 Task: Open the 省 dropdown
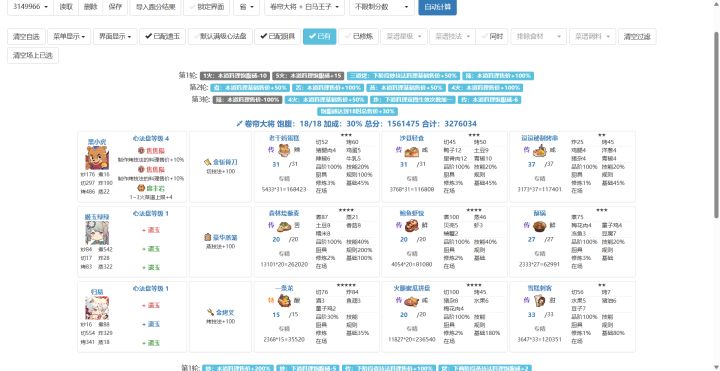246,7
